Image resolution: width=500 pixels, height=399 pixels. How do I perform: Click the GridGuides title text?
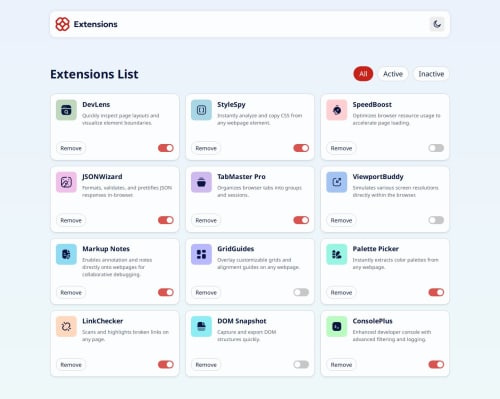(x=236, y=249)
